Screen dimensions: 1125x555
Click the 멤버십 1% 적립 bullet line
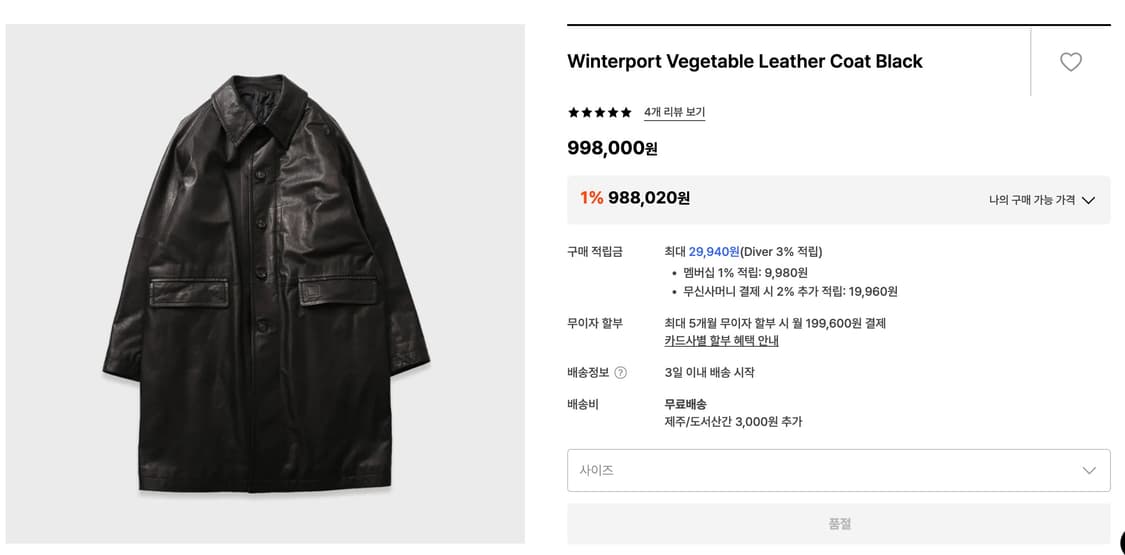pos(745,273)
